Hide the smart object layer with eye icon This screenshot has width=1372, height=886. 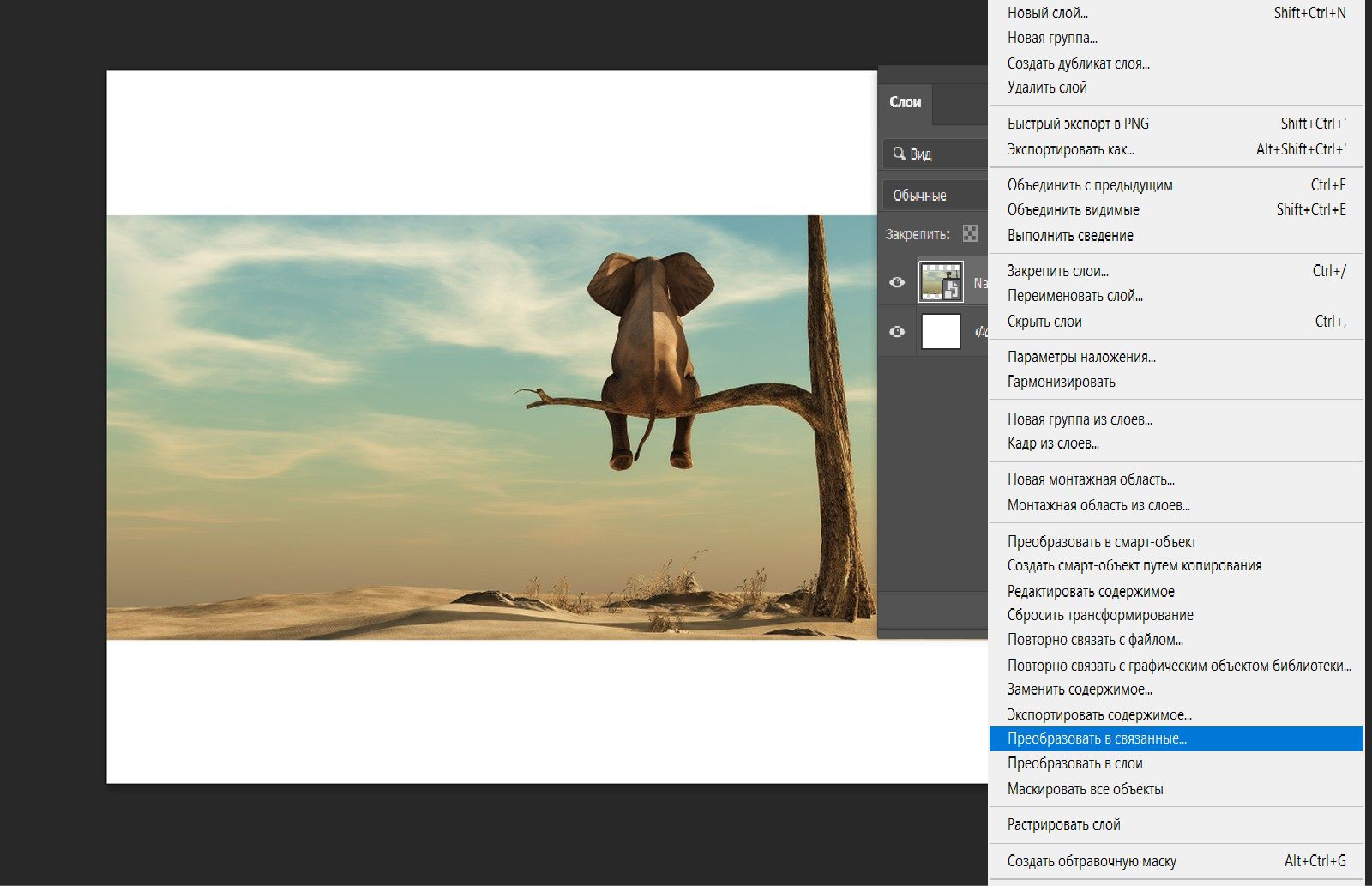tap(897, 282)
